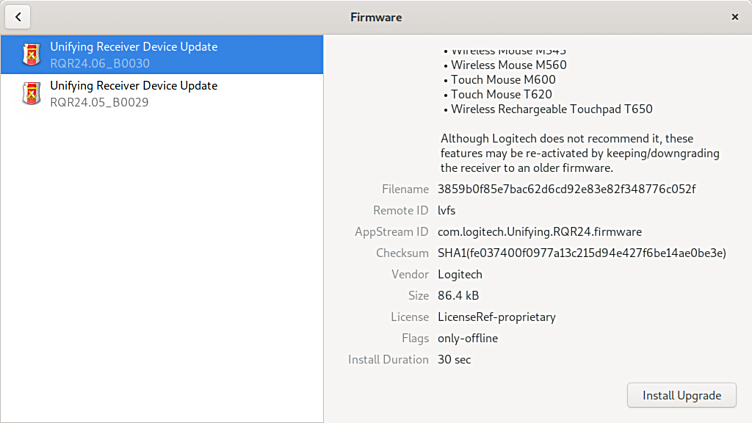Click the Remote ID value lvfs
This screenshot has height=423, width=752.
tap(446, 210)
